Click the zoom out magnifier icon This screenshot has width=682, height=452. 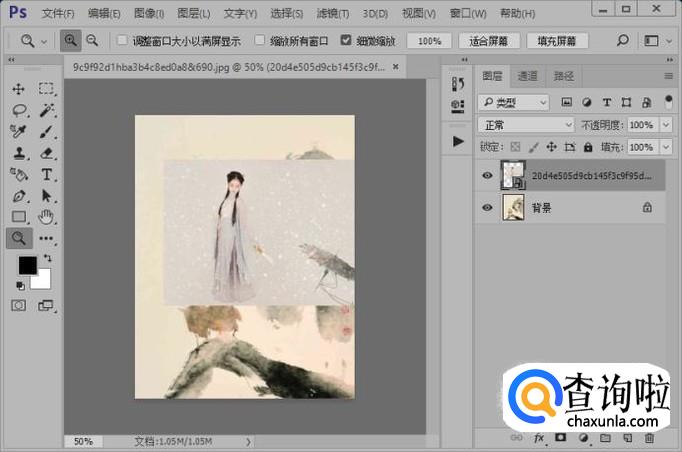(x=92, y=41)
